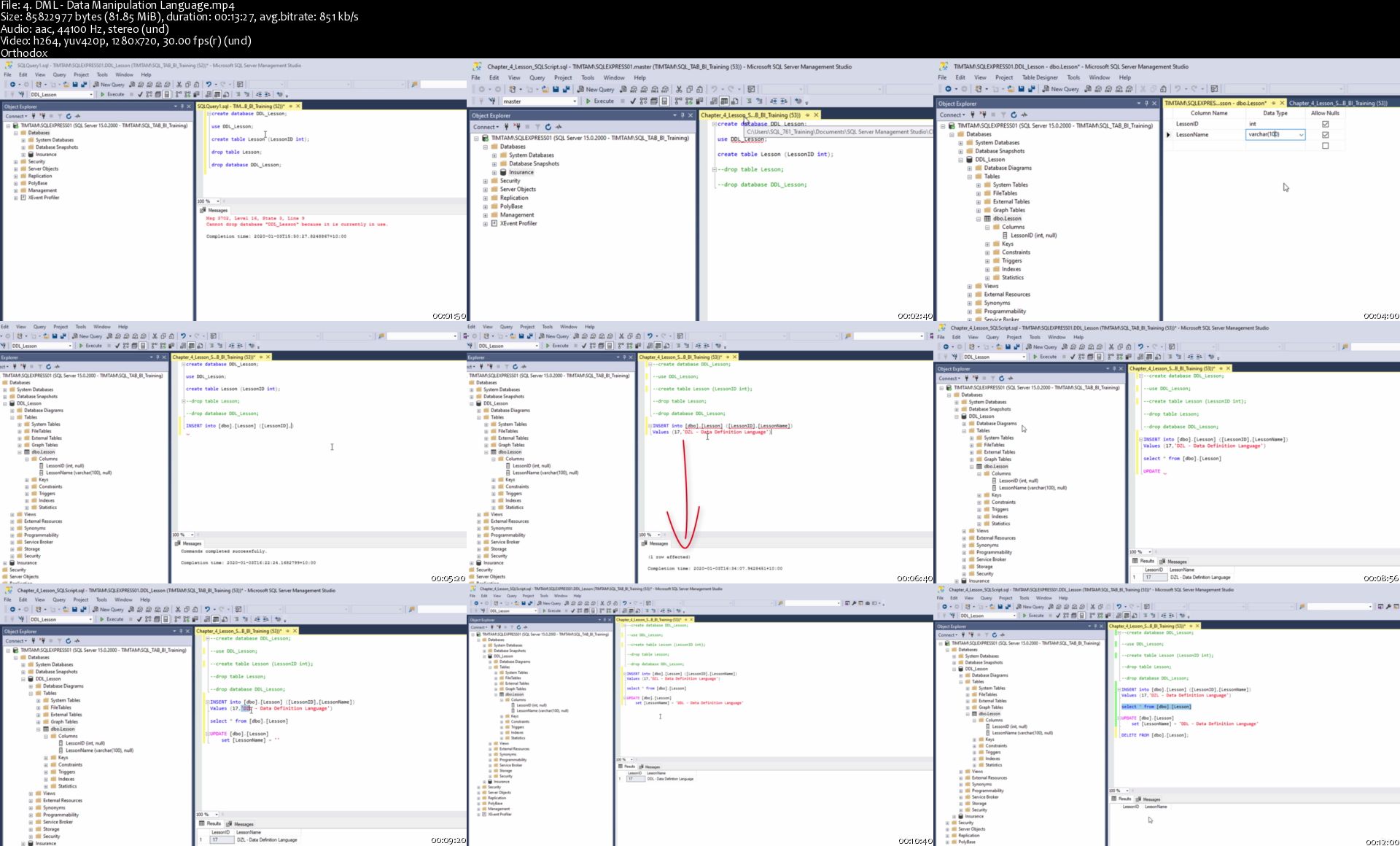Screen dimensions: 1400x846
Task: Click the 'select * from [dbo].[Lesson]' line in the 00:09:20 frame
Action: pos(249,721)
